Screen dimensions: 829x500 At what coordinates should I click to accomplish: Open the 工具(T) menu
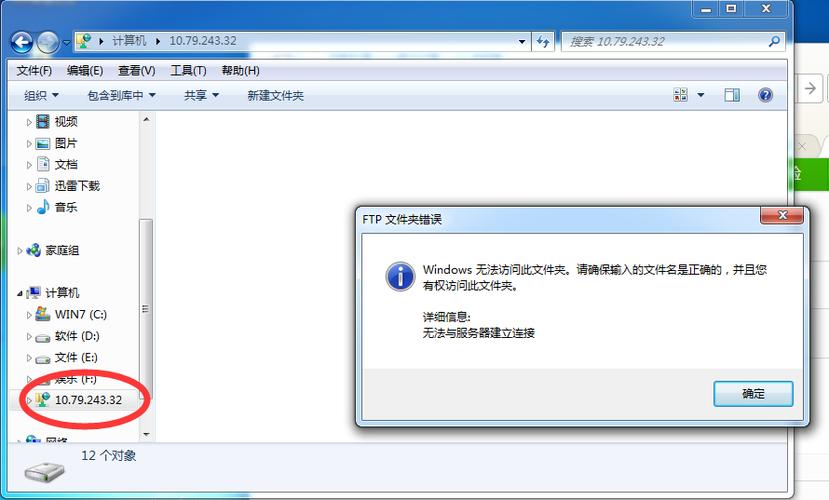(188, 70)
